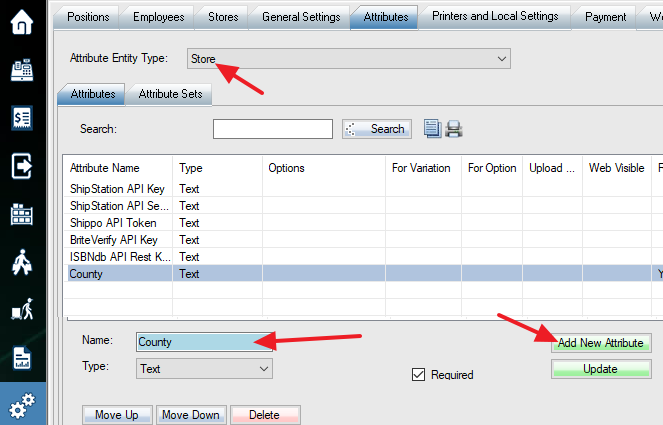This screenshot has height=425, width=663.
Task: Open the inventory shelf icon in sidebar
Action: pyautogui.click(x=22, y=214)
